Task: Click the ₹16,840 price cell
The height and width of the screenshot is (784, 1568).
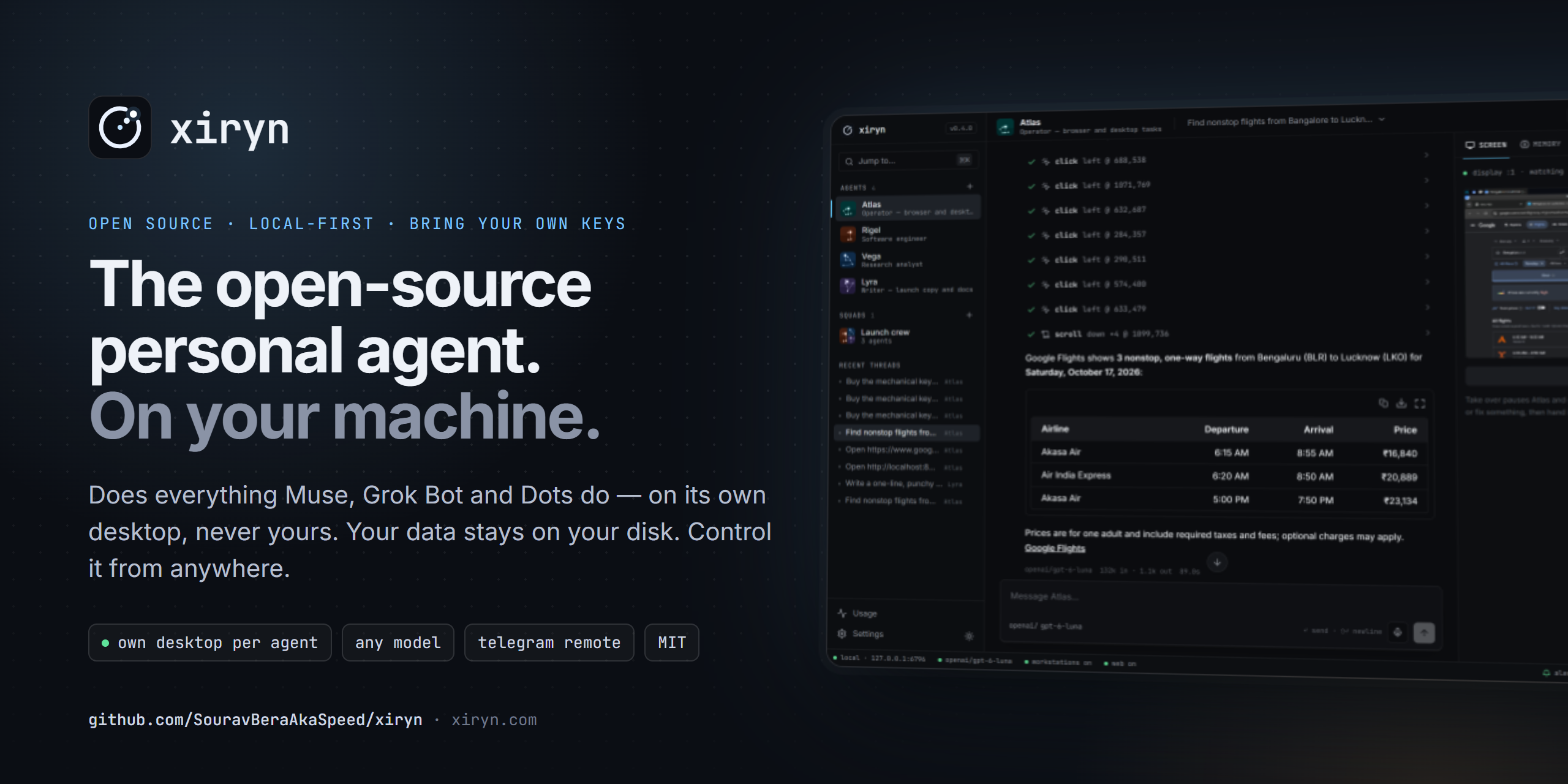Action: (1400, 453)
